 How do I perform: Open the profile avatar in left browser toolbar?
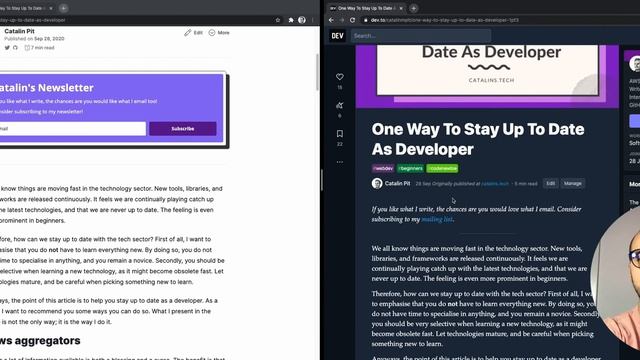click(302, 20)
